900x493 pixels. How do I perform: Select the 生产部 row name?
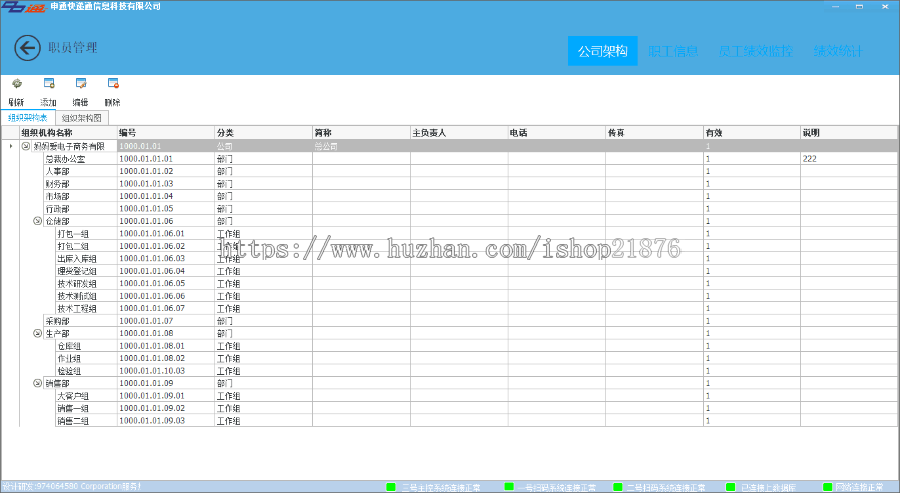point(57,333)
